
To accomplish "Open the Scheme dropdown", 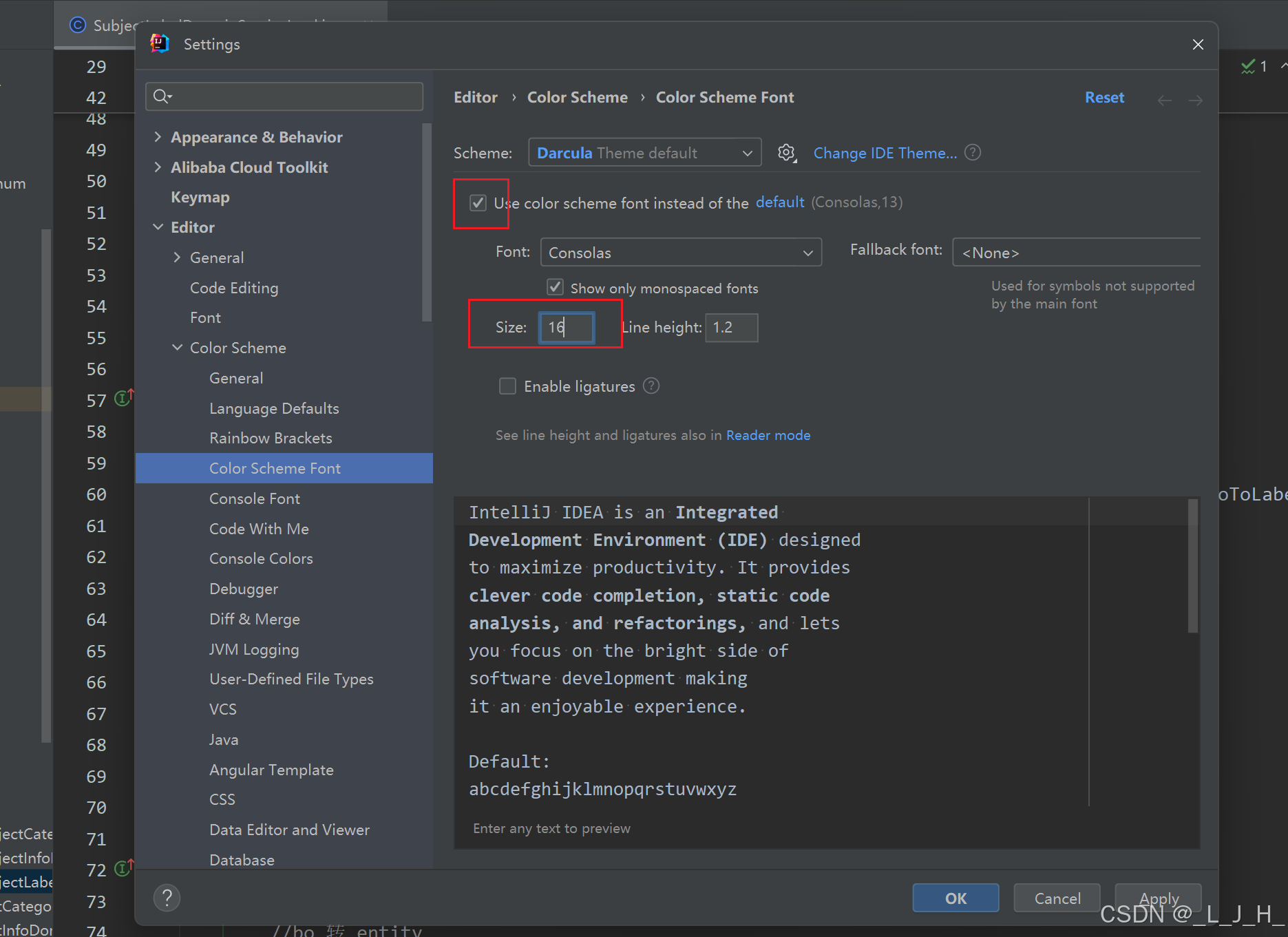I will tap(644, 152).
